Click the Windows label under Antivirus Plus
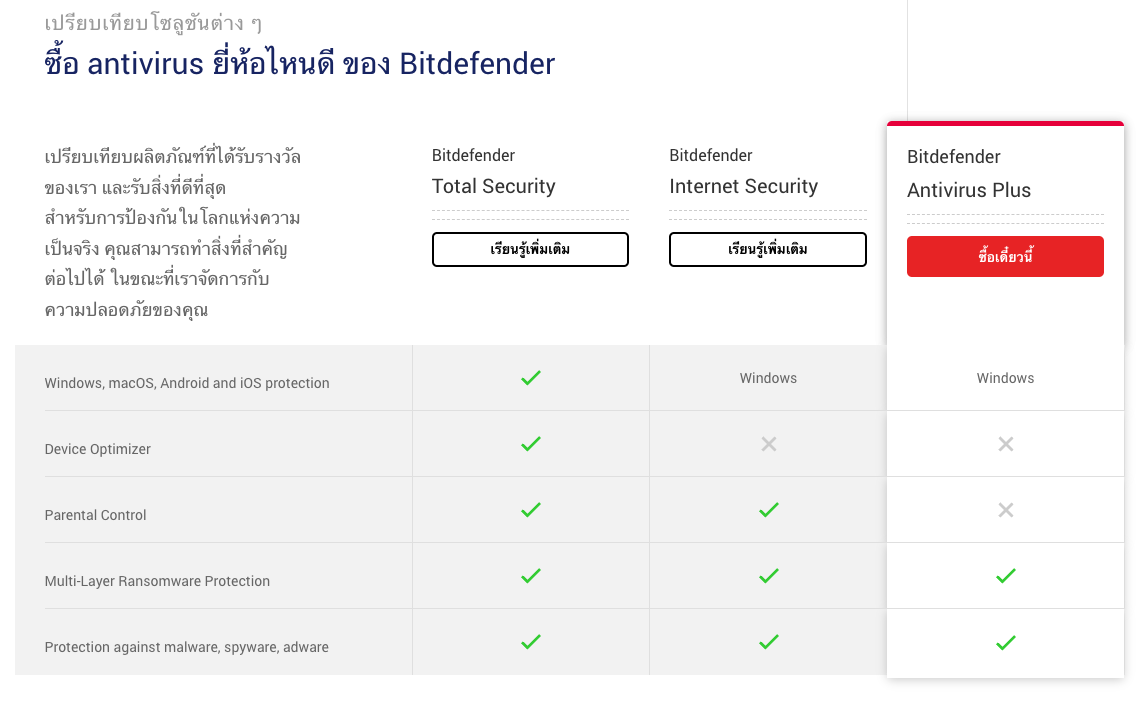Screen dimensions: 1144x704 1005,378
